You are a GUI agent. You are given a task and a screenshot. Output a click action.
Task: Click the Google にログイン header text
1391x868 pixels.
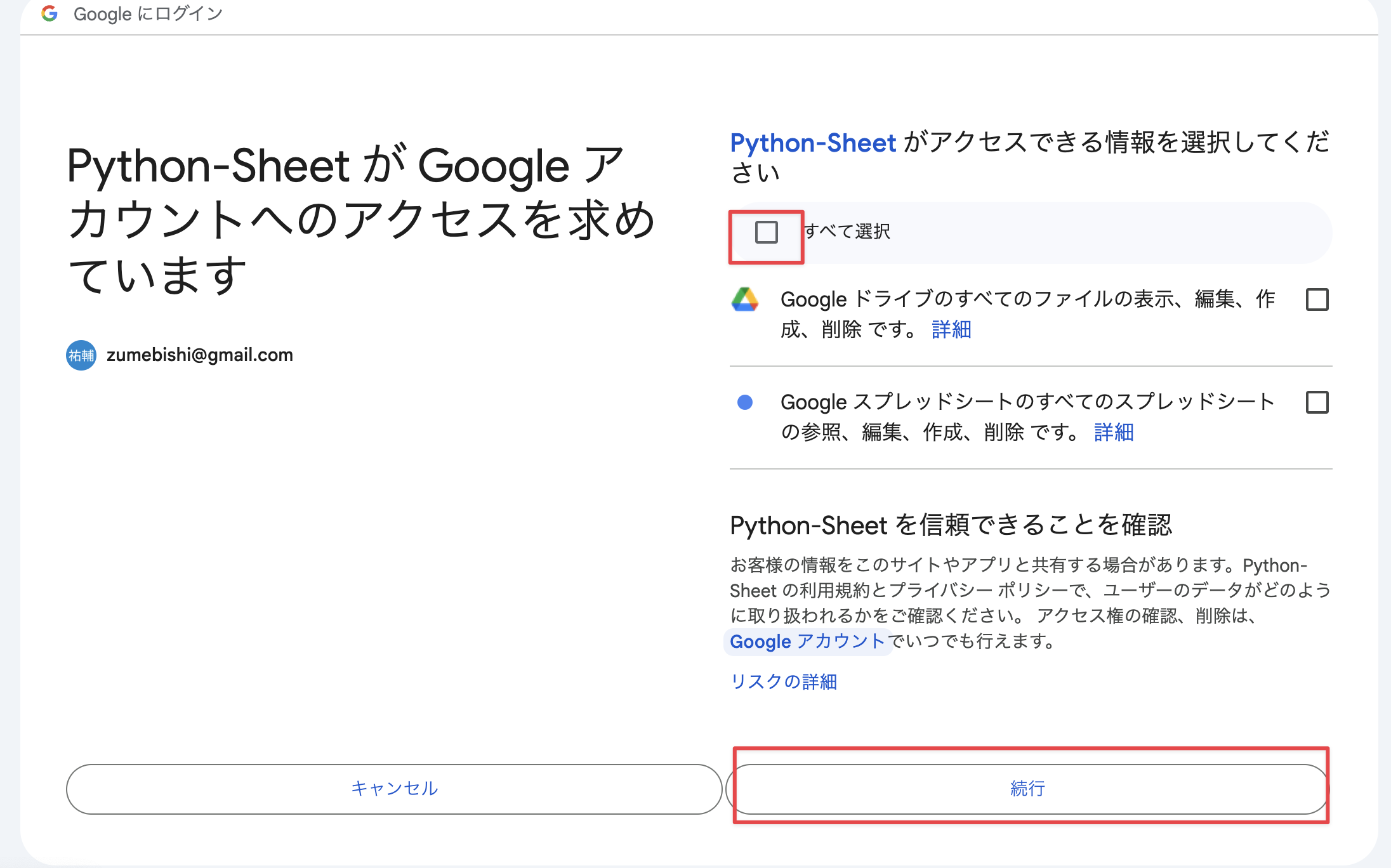point(148,13)
